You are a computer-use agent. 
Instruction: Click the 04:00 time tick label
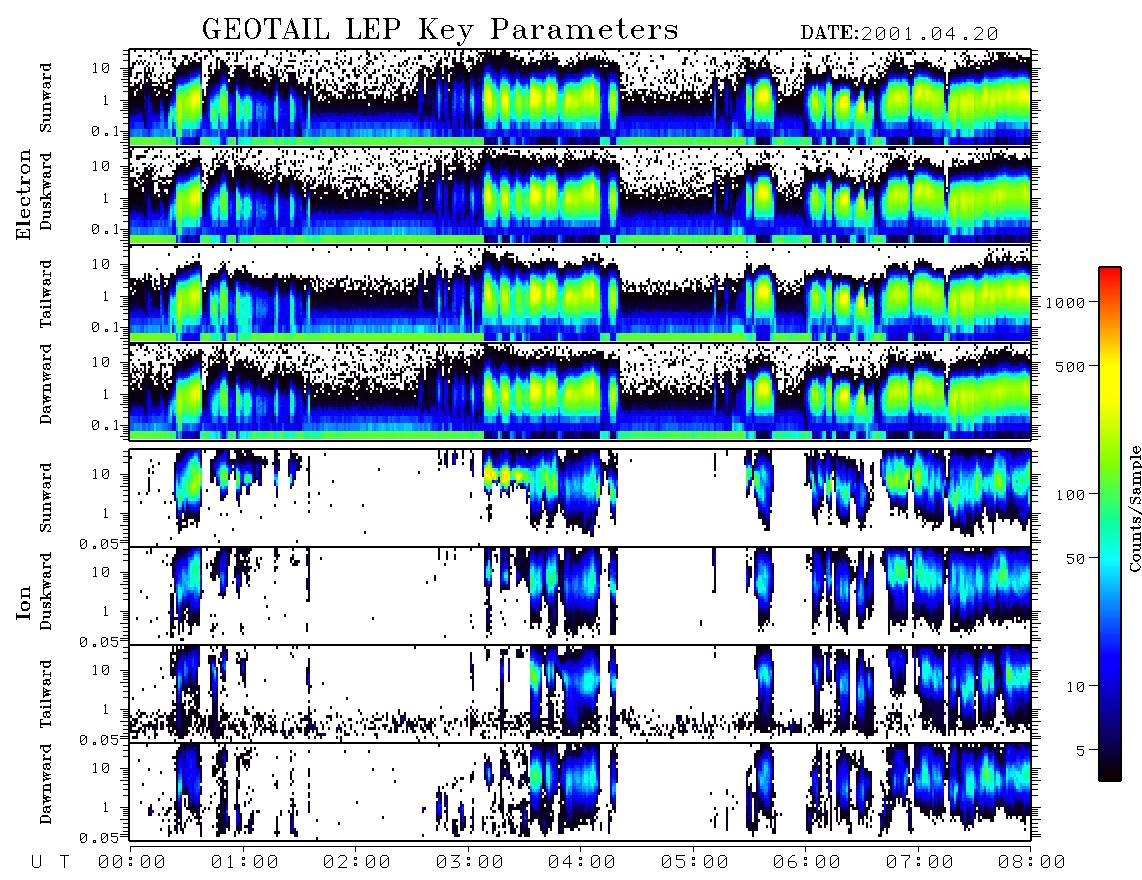(x=582, y=863)
